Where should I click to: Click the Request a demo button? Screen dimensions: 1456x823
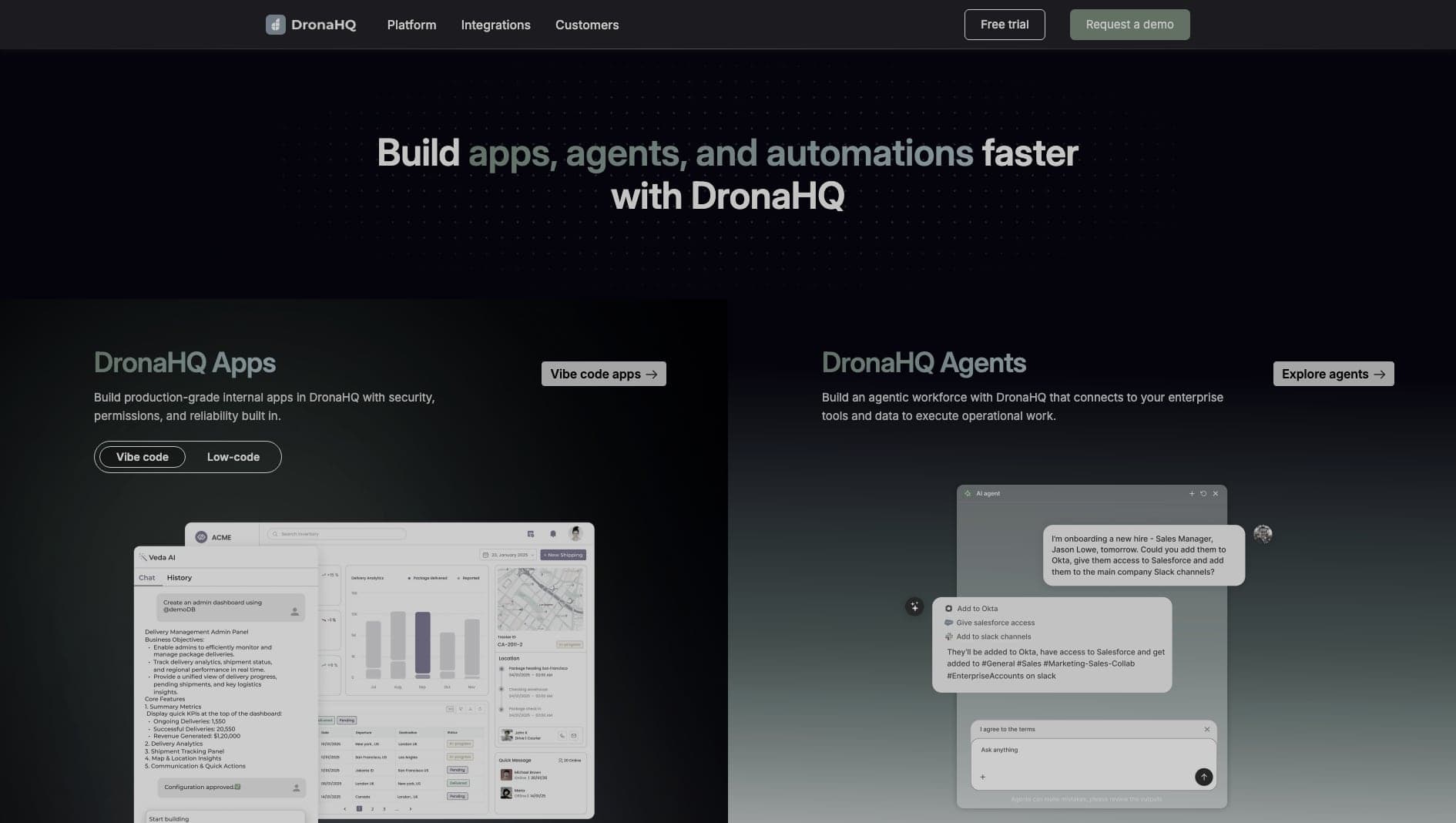click(1129, 25)
